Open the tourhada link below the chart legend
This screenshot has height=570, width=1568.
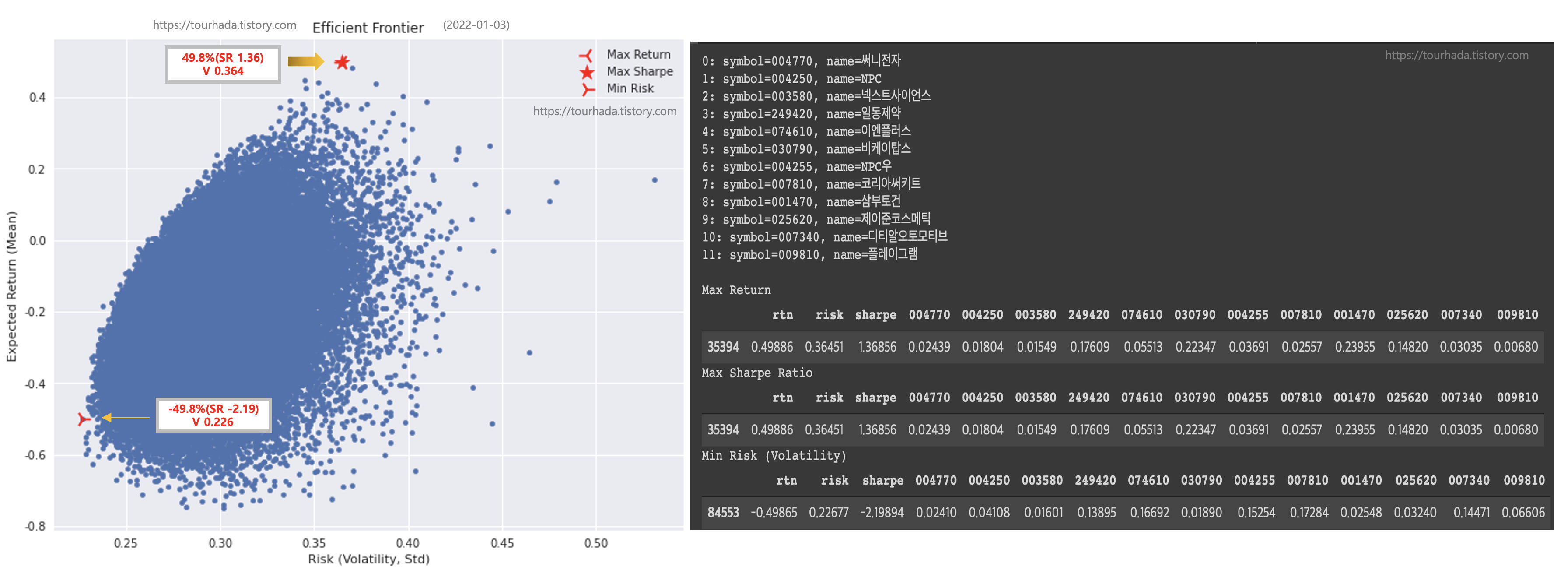click(x=604, y=112)
